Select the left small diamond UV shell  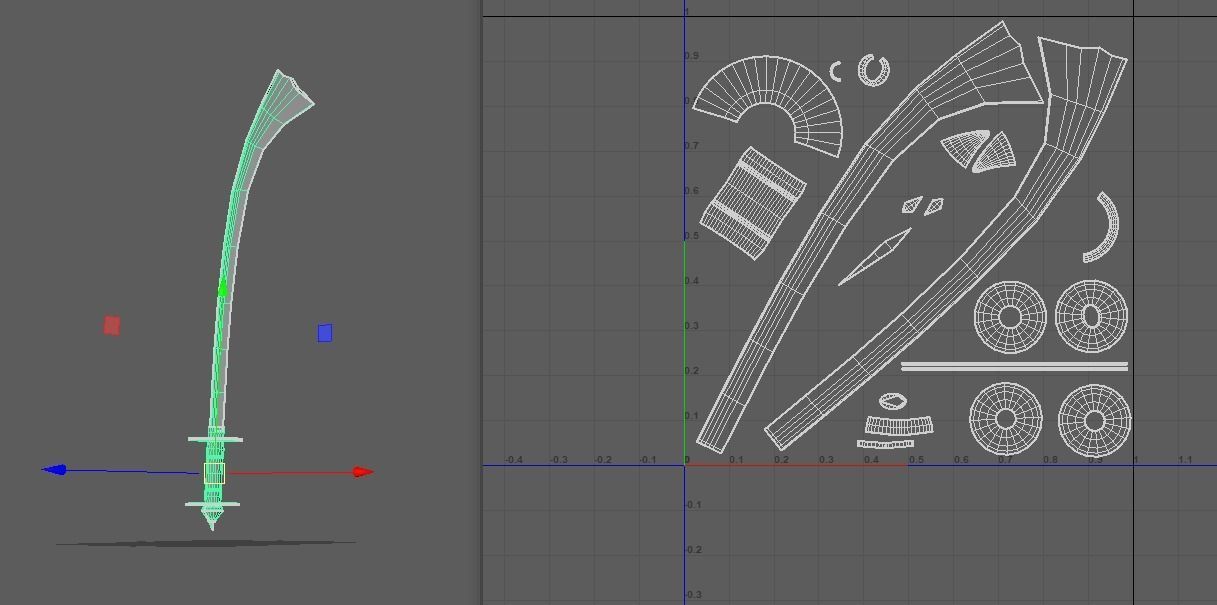(911, 205)
